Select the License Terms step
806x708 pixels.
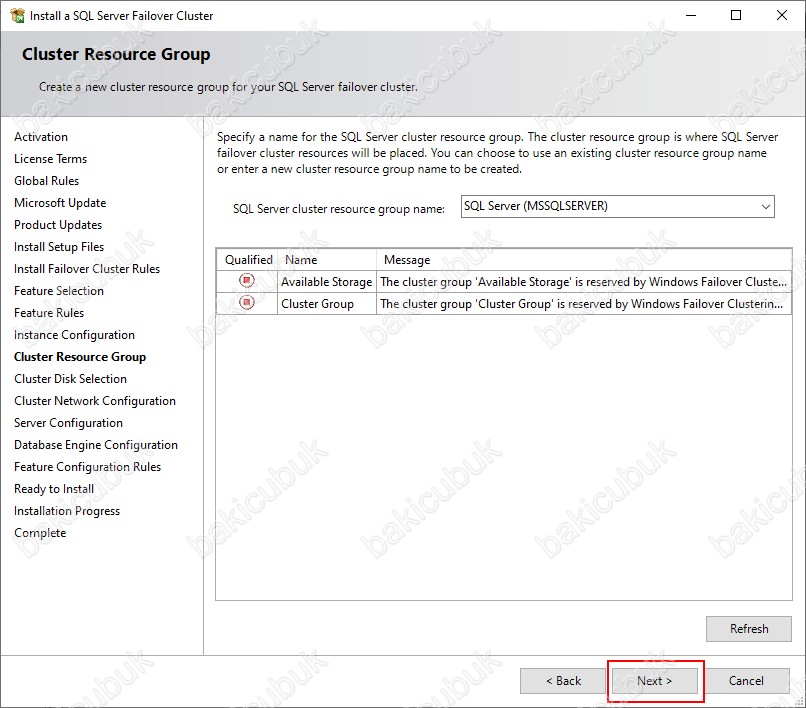50,159
